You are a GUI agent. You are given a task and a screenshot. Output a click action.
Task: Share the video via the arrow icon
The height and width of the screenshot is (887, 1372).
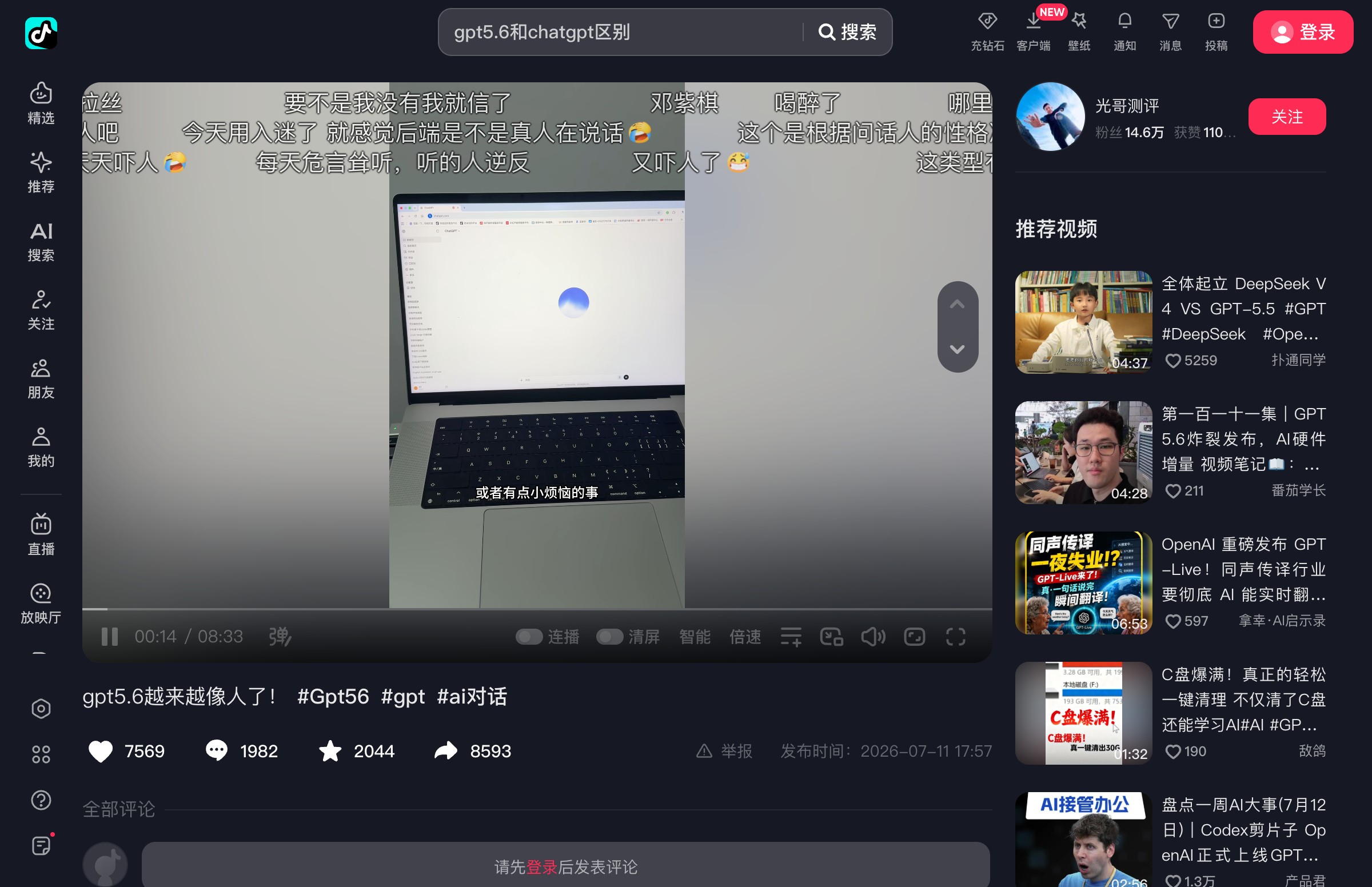[446, 751]
